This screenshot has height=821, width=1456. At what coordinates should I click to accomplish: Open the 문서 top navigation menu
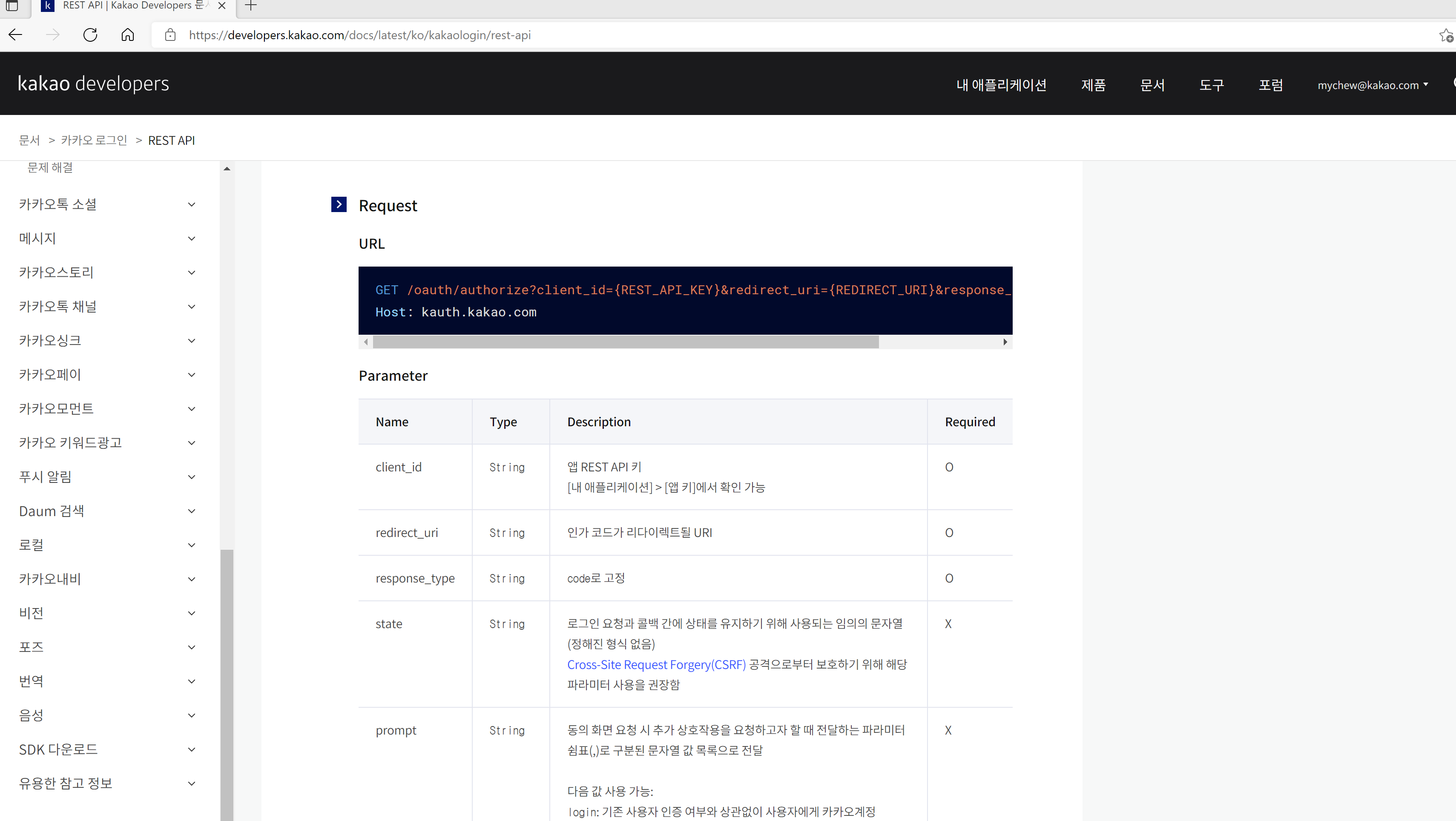tap(1152, 85)
